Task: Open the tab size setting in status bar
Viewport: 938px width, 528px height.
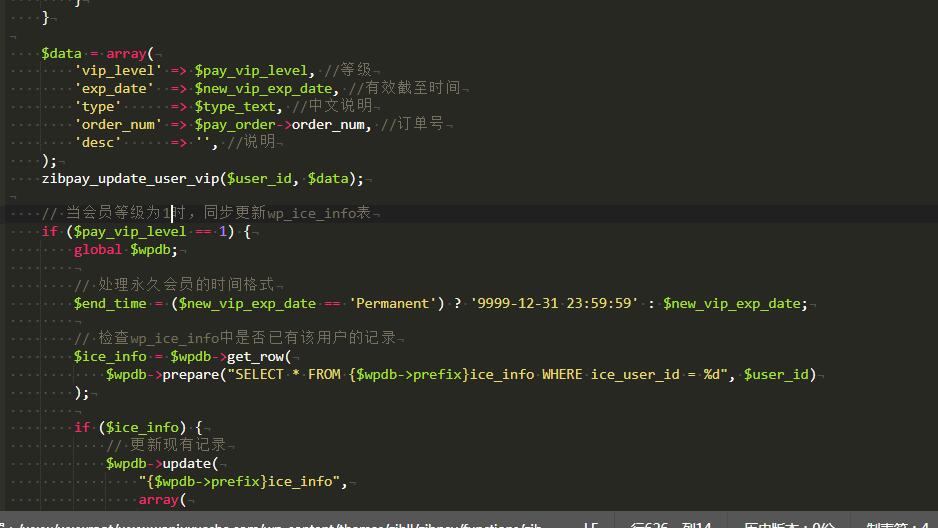Action: (x=897, y=525)
